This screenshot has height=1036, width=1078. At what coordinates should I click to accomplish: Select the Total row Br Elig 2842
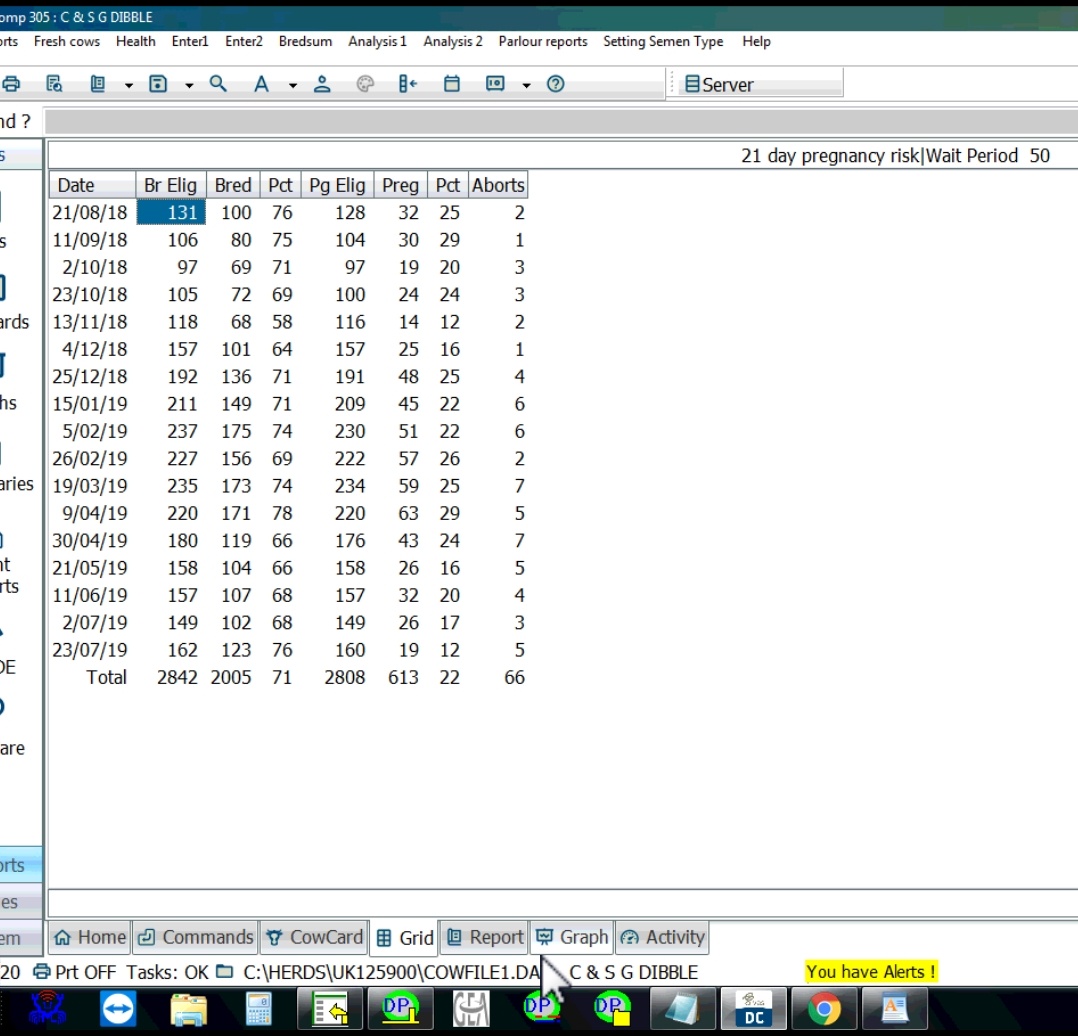177,677
